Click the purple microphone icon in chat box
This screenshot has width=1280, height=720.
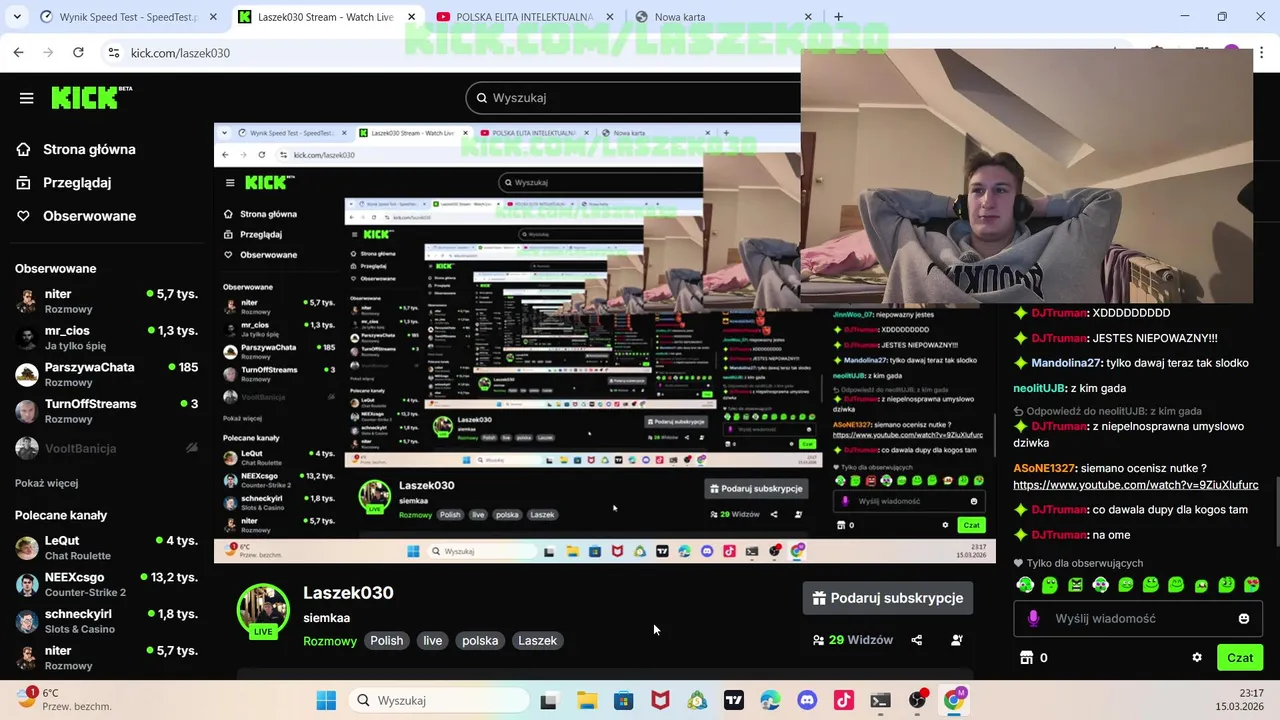tap(1033, 619)
